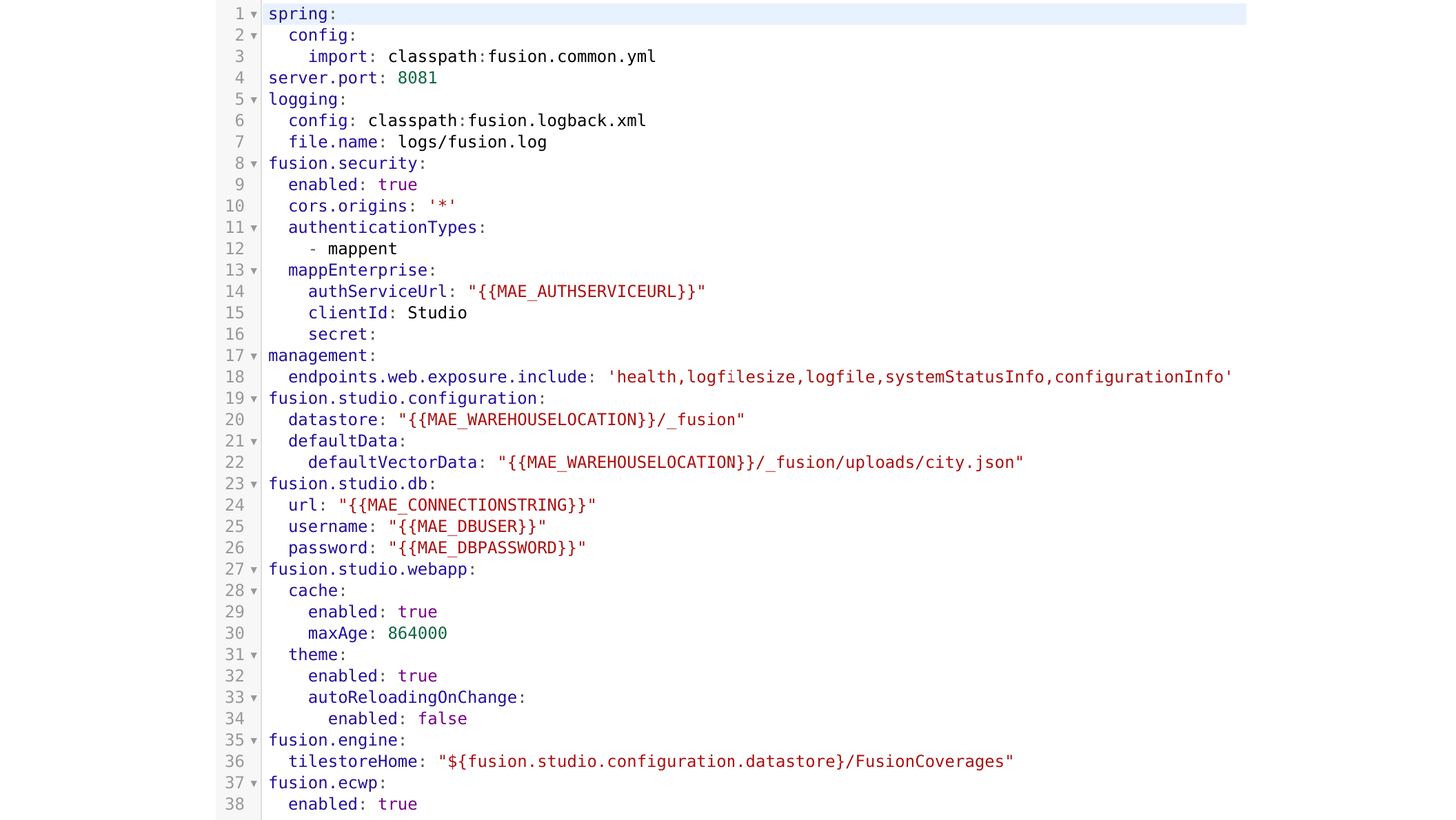
Task: Collapse the fusion.ecwp section
Action: coord(254,783)
